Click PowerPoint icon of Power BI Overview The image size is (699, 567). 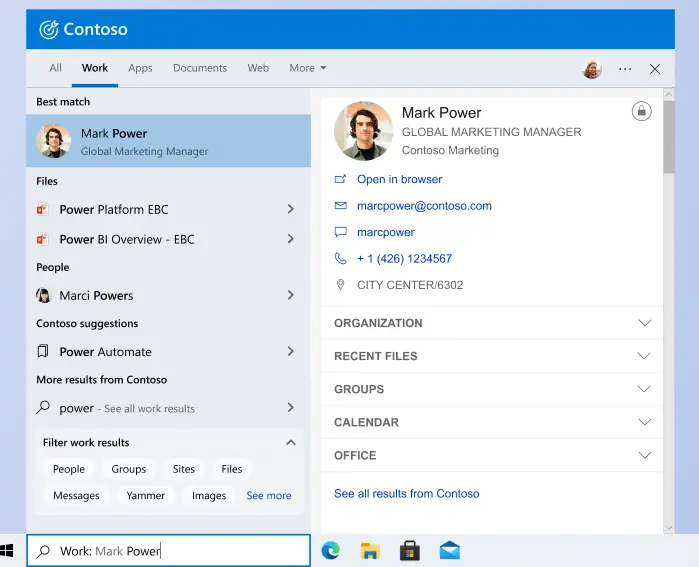pos(42,239)
